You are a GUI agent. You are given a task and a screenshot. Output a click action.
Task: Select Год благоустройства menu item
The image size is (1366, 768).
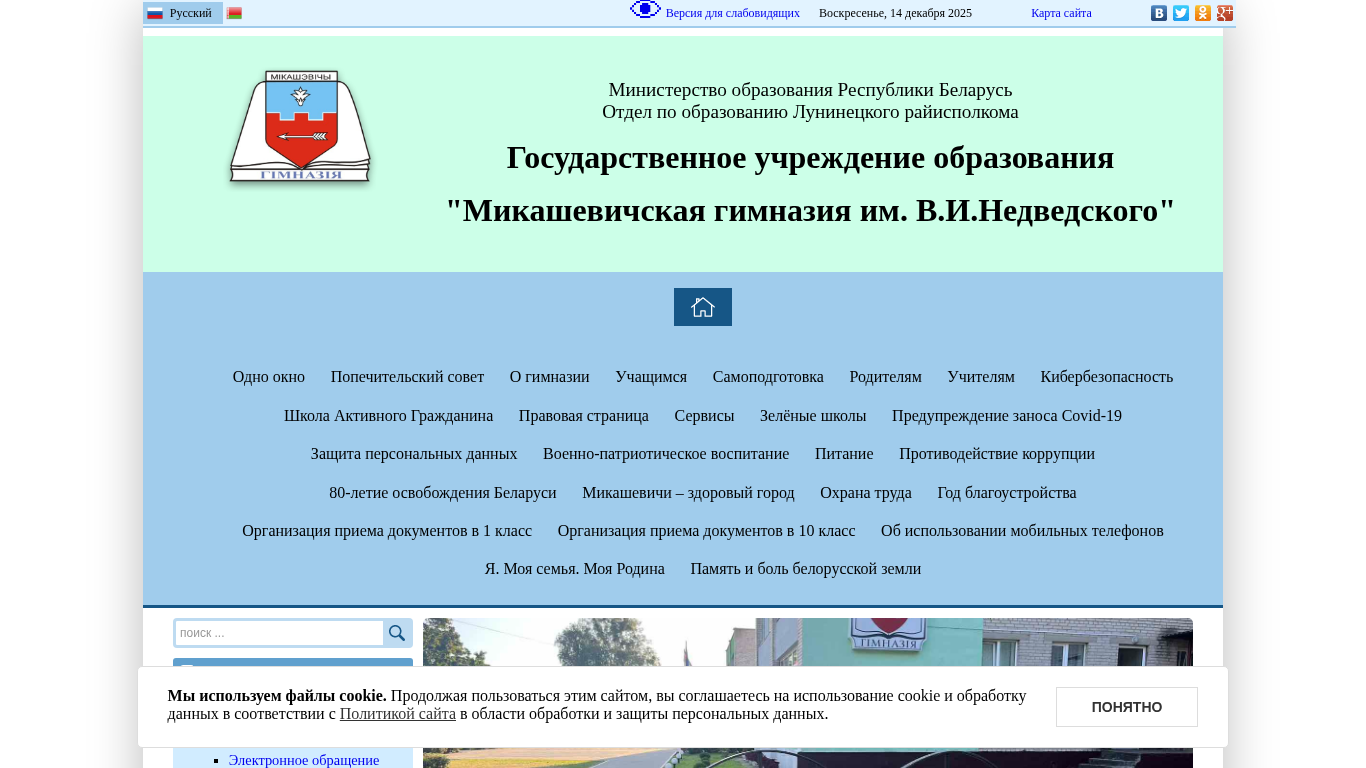tap(1007, 493)
